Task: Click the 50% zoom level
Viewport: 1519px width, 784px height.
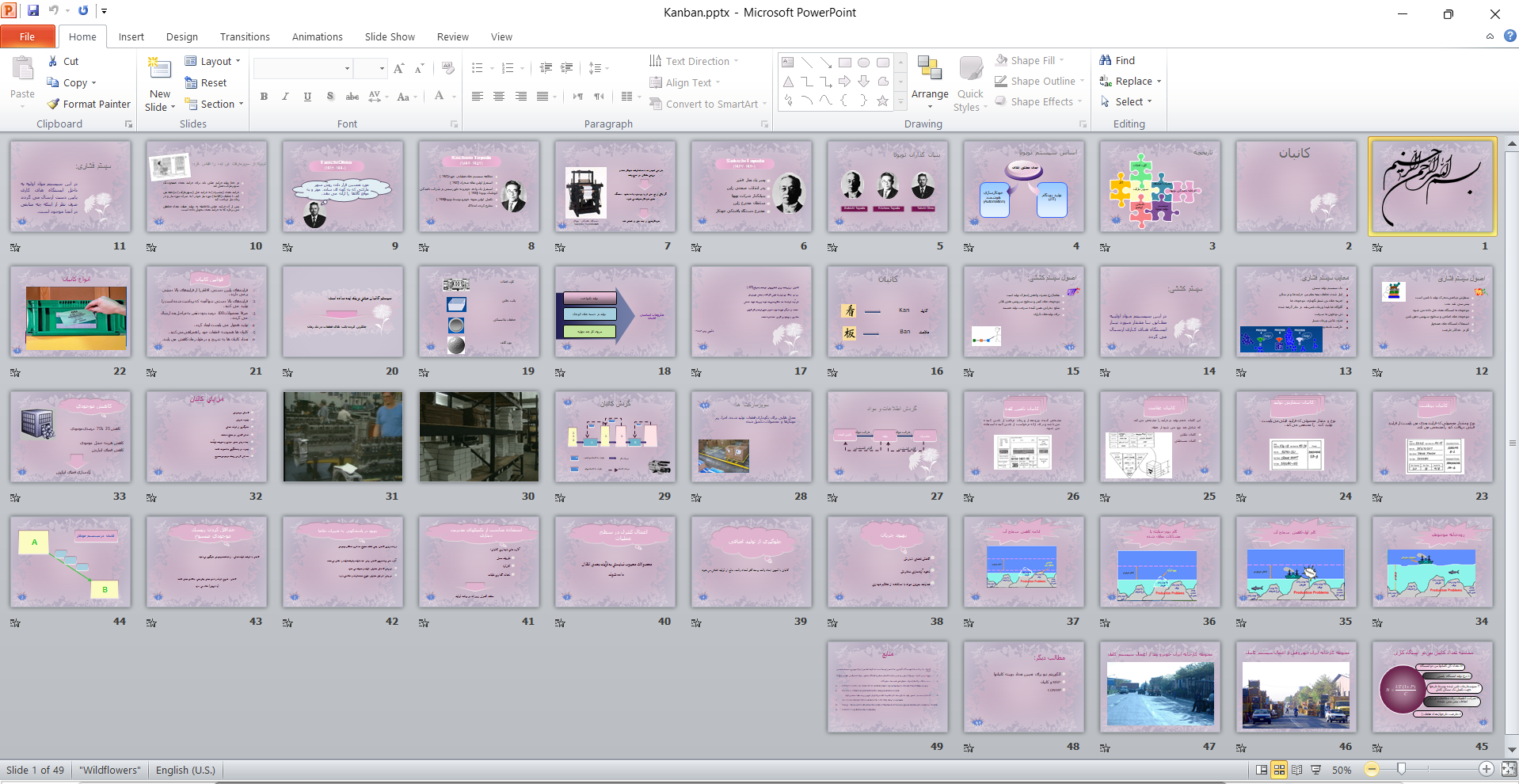Action: tap(1342, 770)
